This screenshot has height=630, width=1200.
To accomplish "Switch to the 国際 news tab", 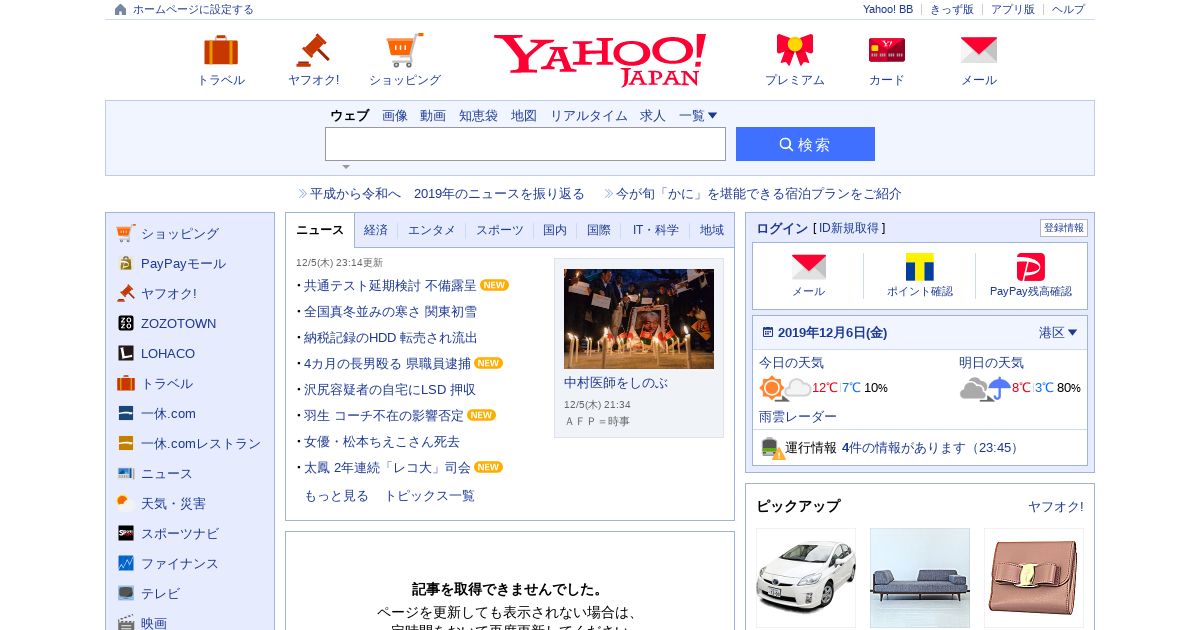I will point(599,230).
